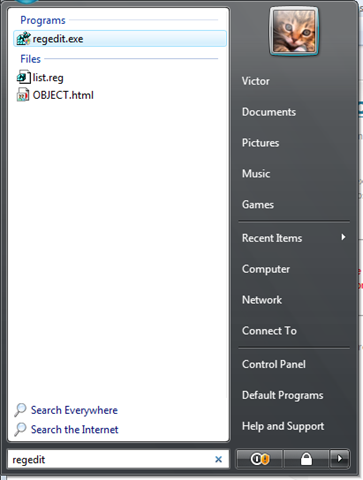Click the regedit.exe program icon

click(23, 39)
